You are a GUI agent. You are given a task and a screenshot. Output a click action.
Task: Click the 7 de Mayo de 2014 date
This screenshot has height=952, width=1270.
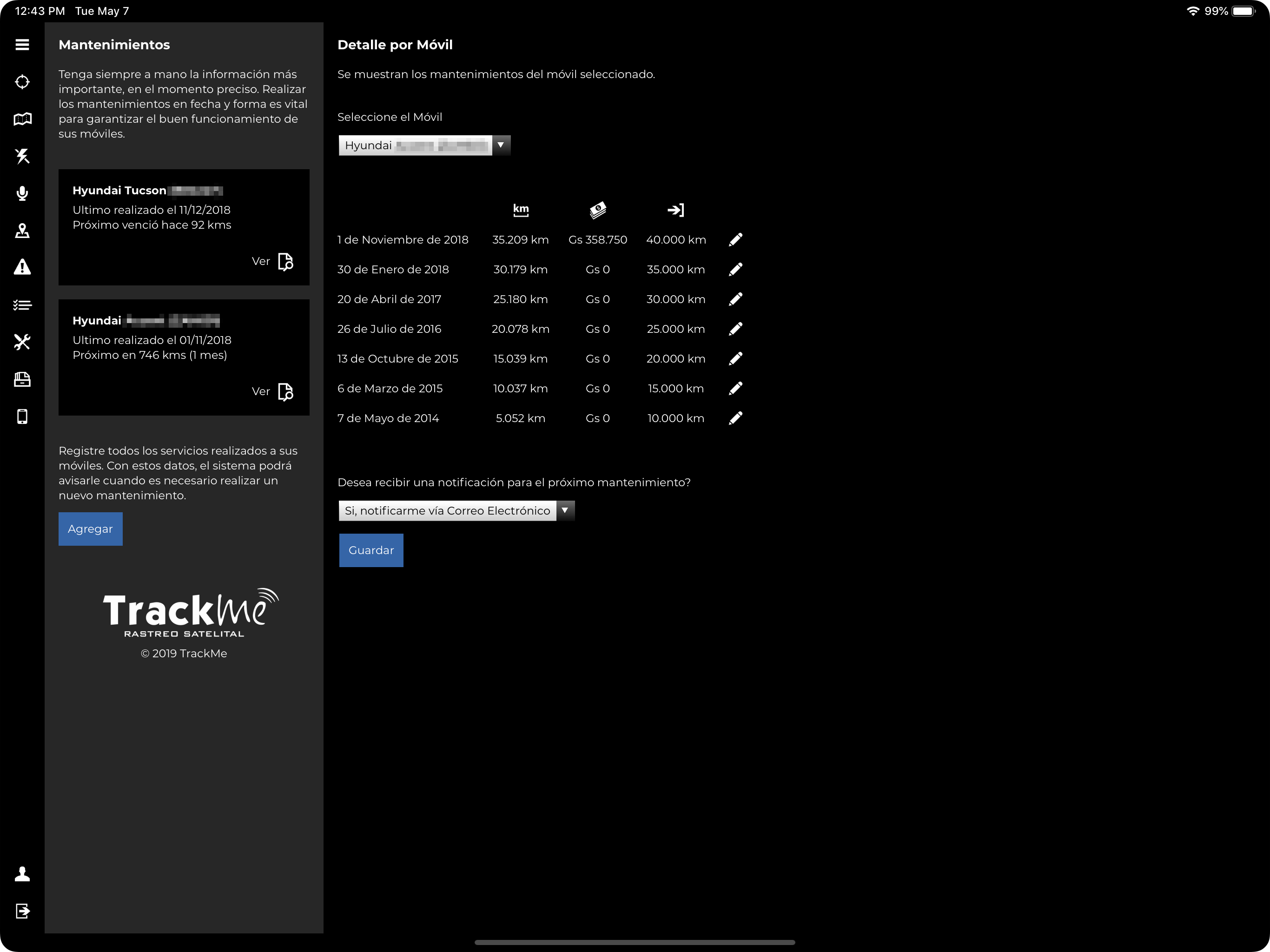(x=388, y=418)
